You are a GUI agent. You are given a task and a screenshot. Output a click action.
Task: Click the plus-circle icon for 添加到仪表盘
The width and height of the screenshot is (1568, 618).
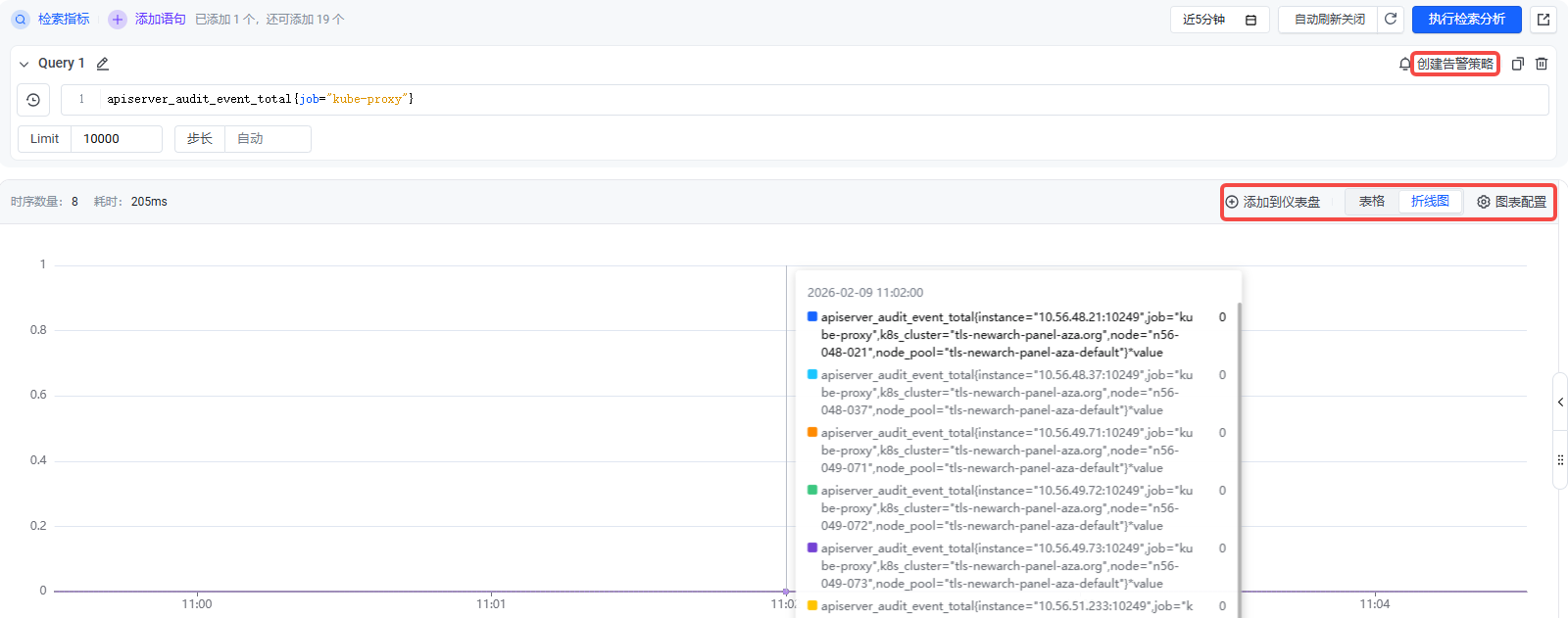coord(1232,202)
